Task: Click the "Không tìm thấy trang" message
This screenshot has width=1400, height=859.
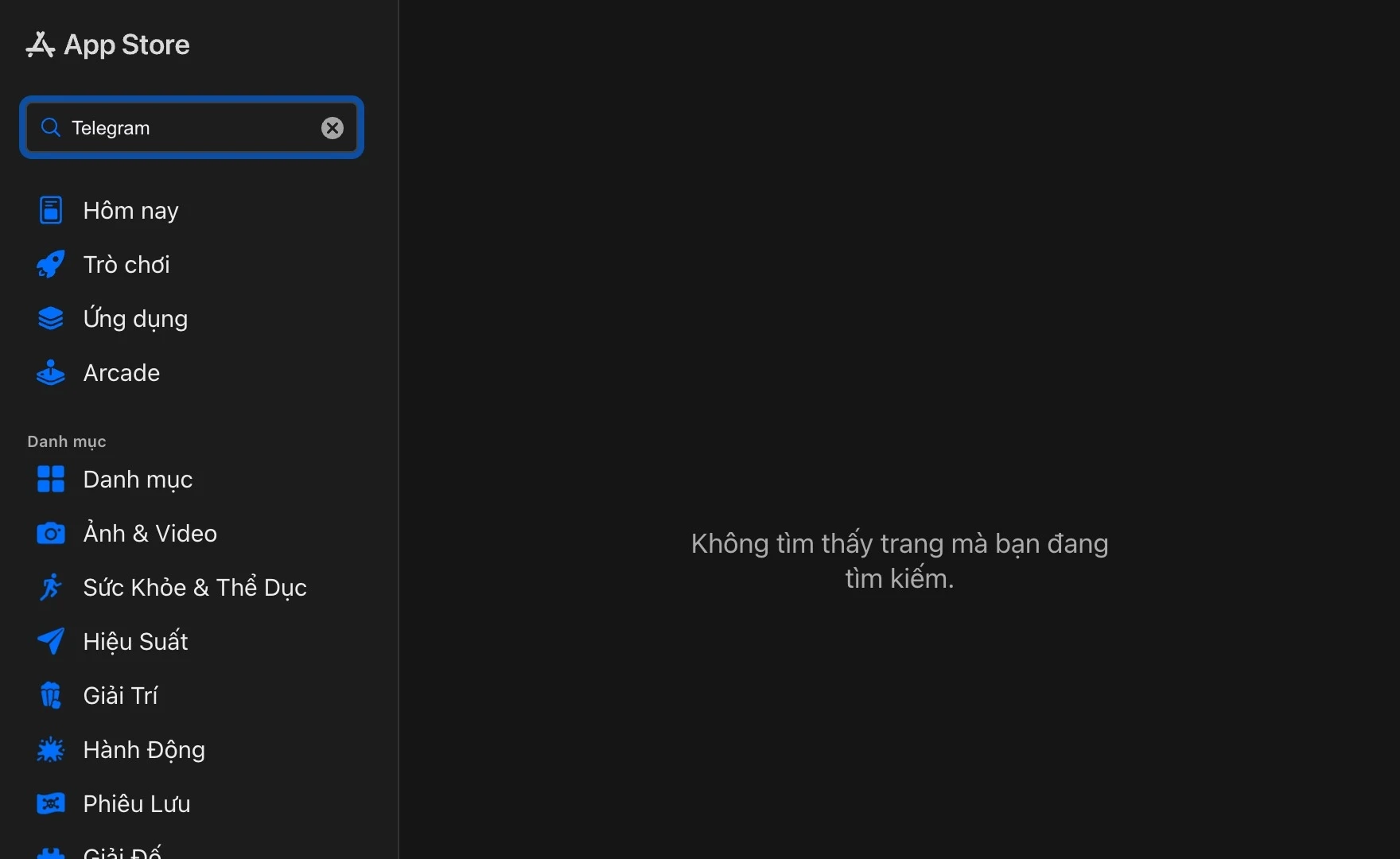Action: tap(900, 561)
